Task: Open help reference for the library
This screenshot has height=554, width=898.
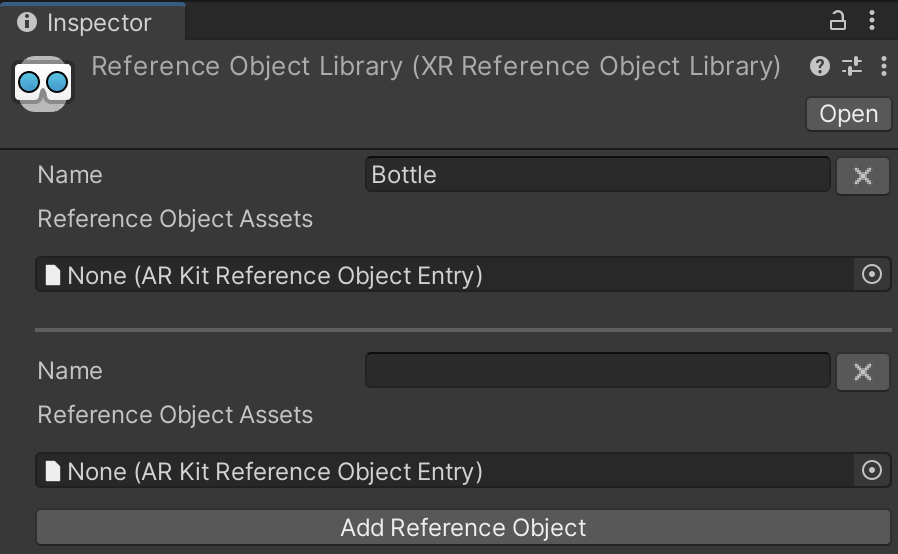Action: (x=820, y=67)
